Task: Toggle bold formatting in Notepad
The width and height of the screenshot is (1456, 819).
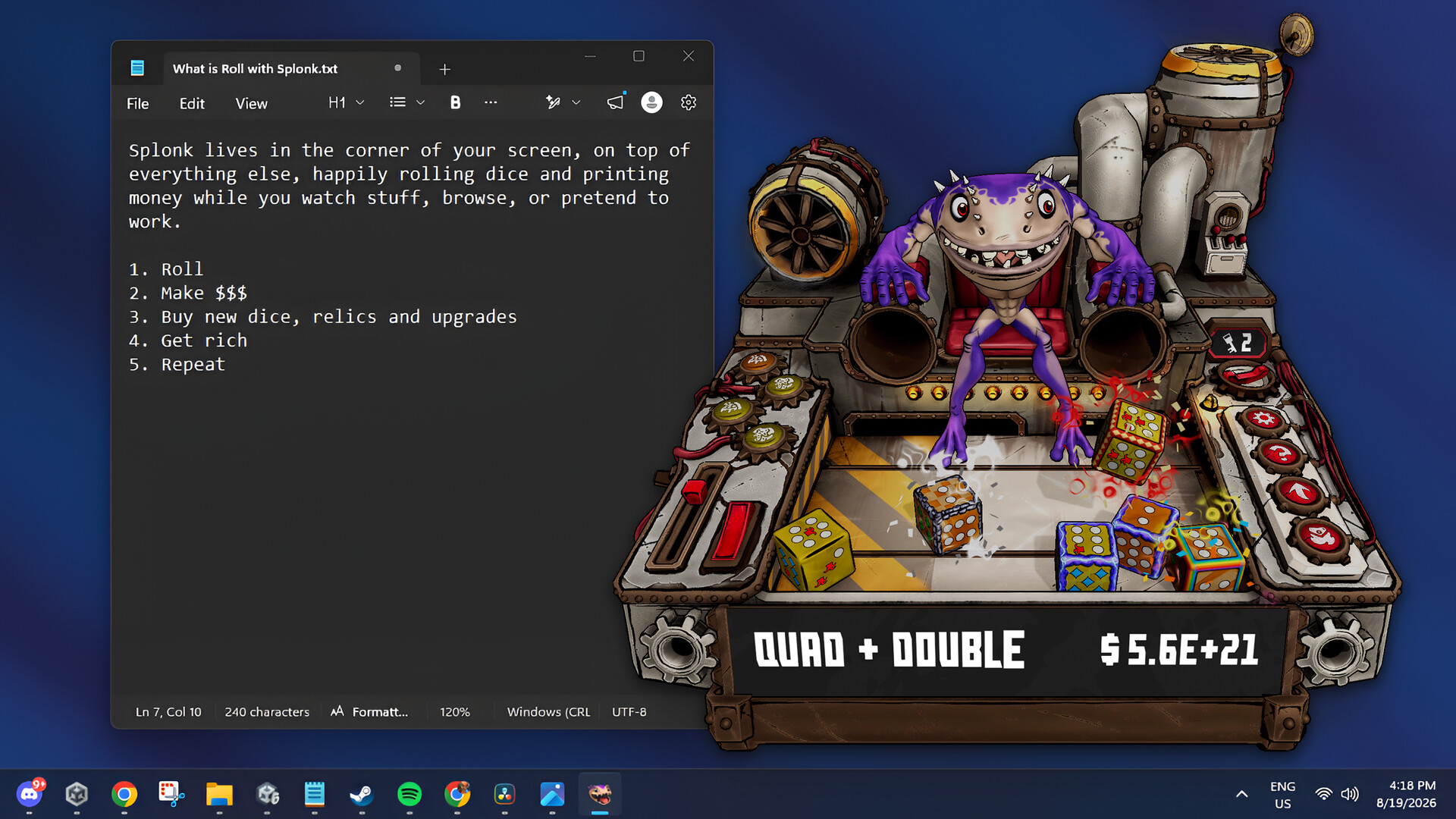Action: tap(455, 102)
